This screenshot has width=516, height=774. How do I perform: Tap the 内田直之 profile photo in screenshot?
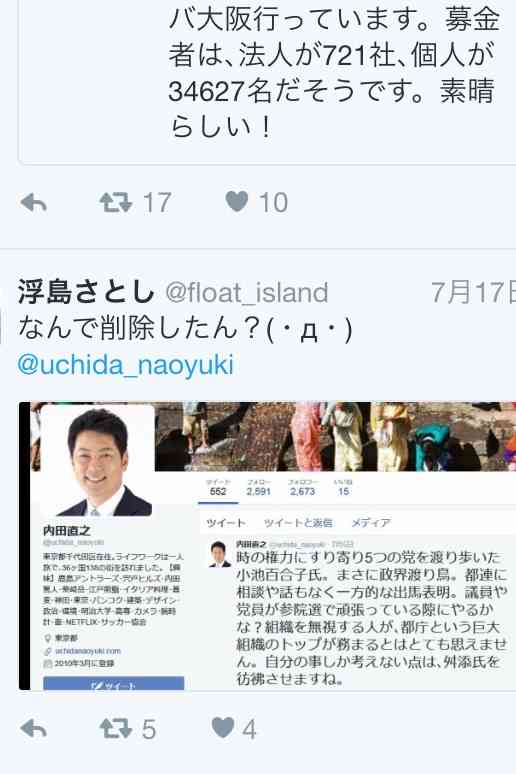[97, 461]
